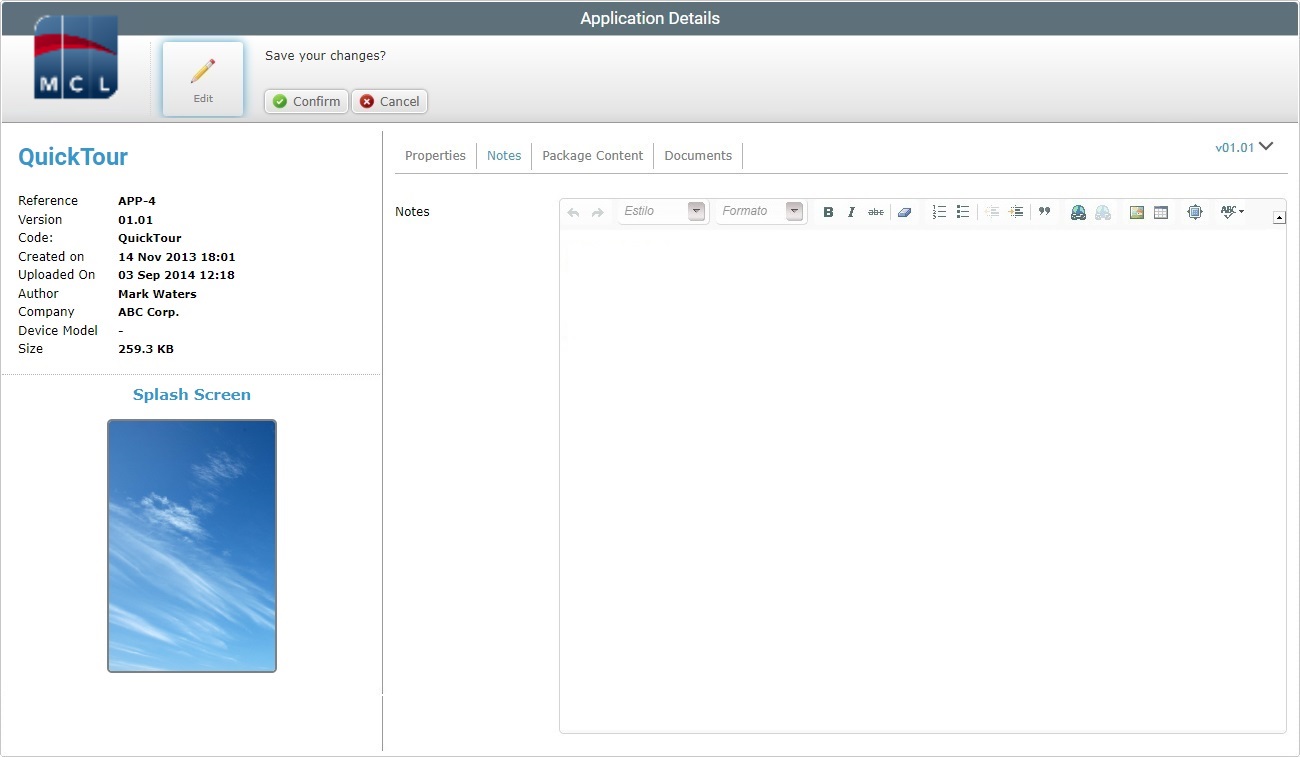Image resolution: width=1300 pixels, height=757 pixels.
Task: Apply italic formatting
Action: pyautogui.click(x=851, y=212)
